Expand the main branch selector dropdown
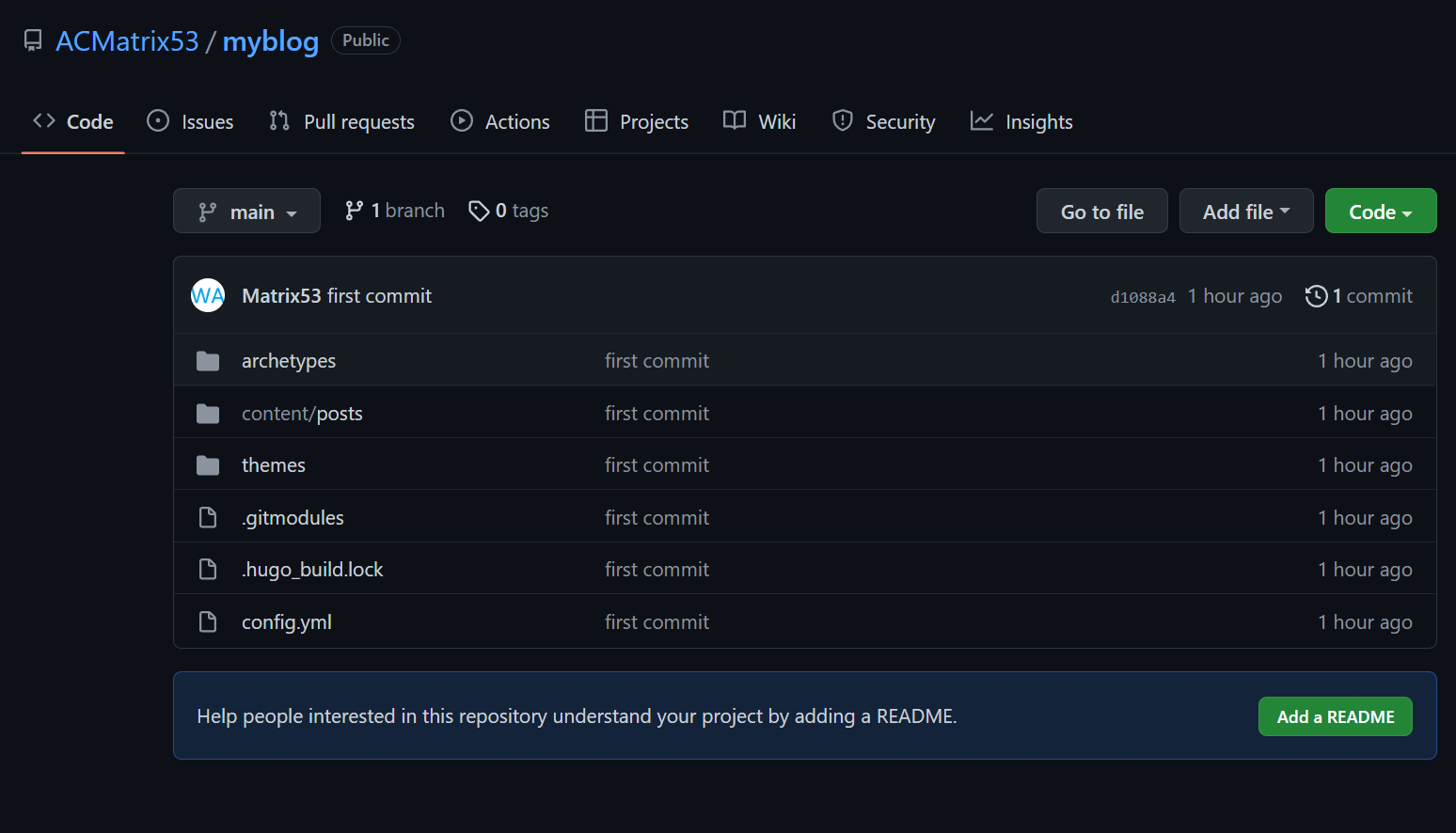This screenshot has width=1456, height=833. (246, 212)
